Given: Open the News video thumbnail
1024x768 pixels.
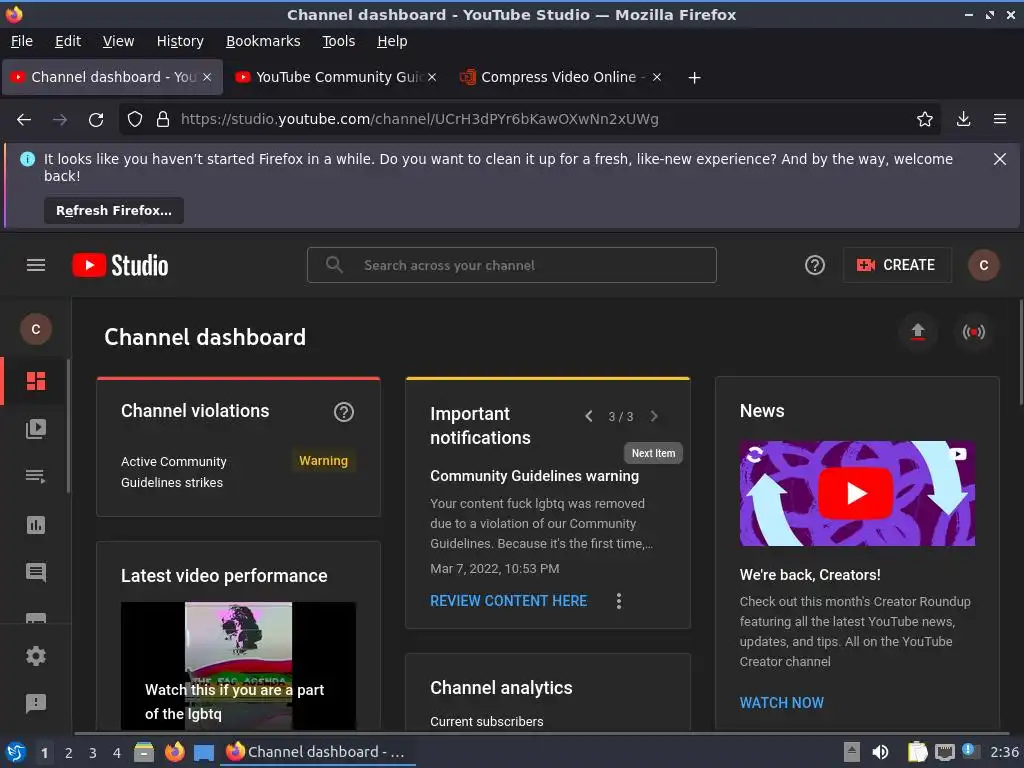Looking at the screenshot, I should tap(857, 493).
